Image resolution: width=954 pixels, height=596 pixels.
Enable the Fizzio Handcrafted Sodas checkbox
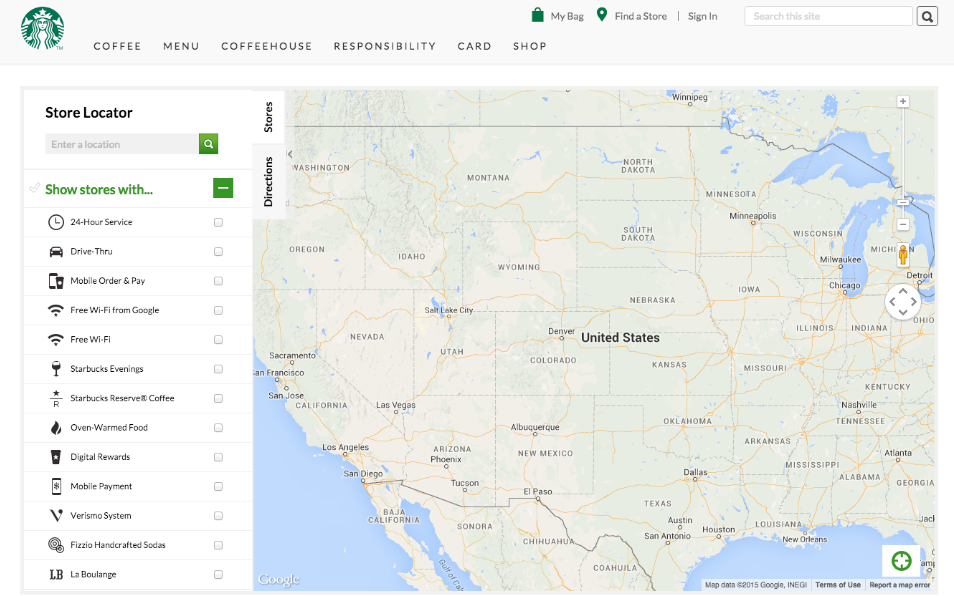point(218,545)
